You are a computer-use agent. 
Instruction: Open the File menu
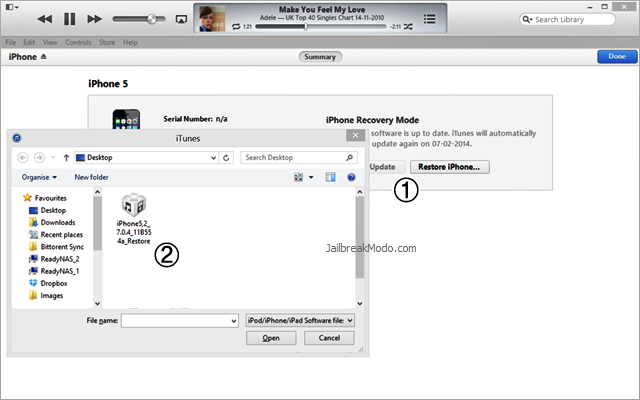[x=11, y=42]
